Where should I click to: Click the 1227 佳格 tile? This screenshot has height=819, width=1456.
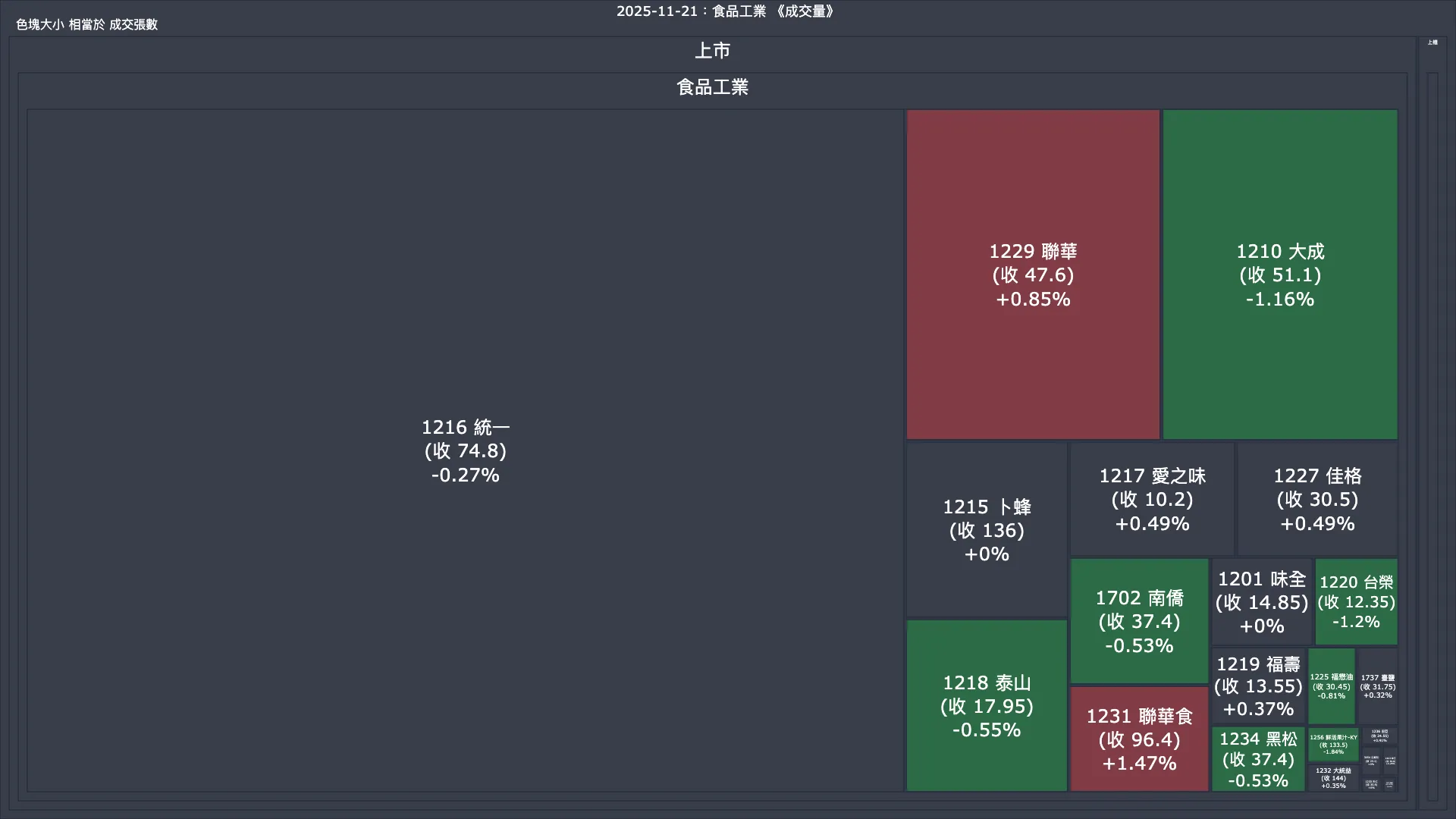tap(1316, 500)
